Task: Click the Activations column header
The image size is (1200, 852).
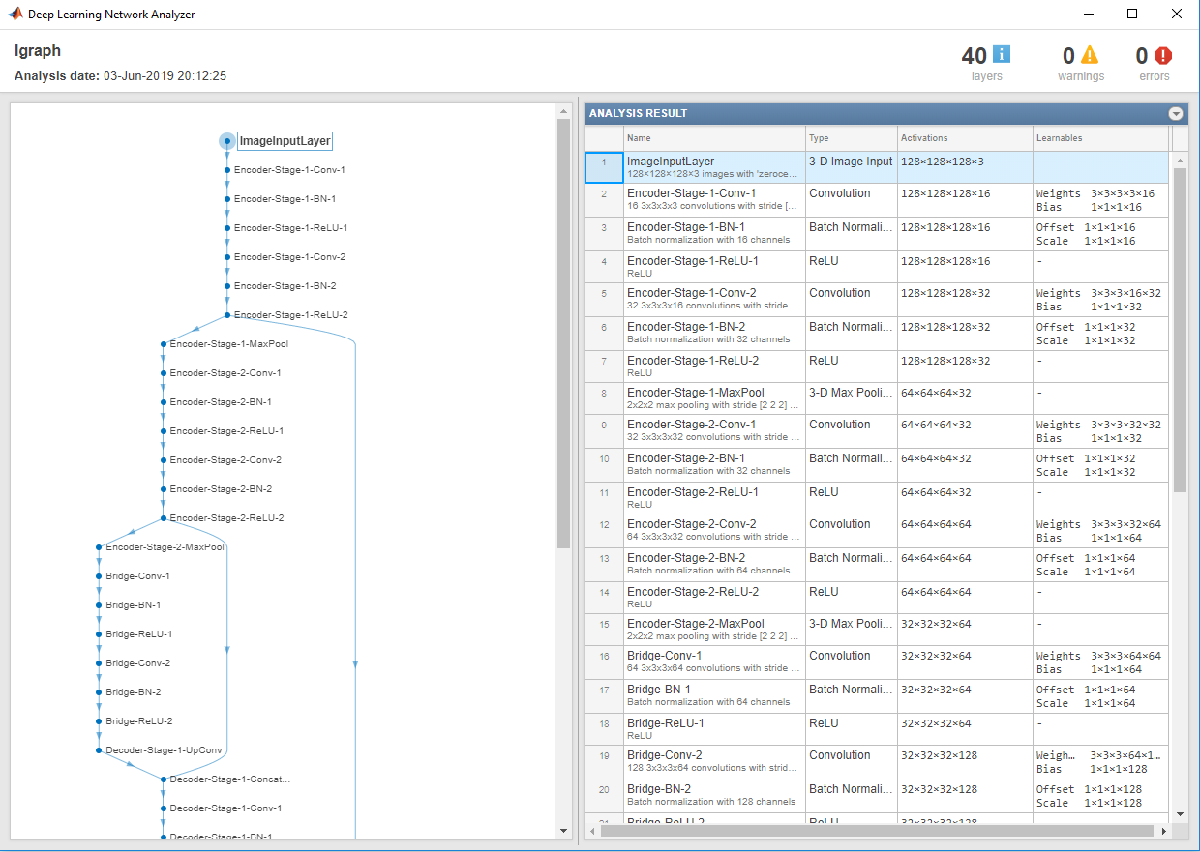Action: 965,138
